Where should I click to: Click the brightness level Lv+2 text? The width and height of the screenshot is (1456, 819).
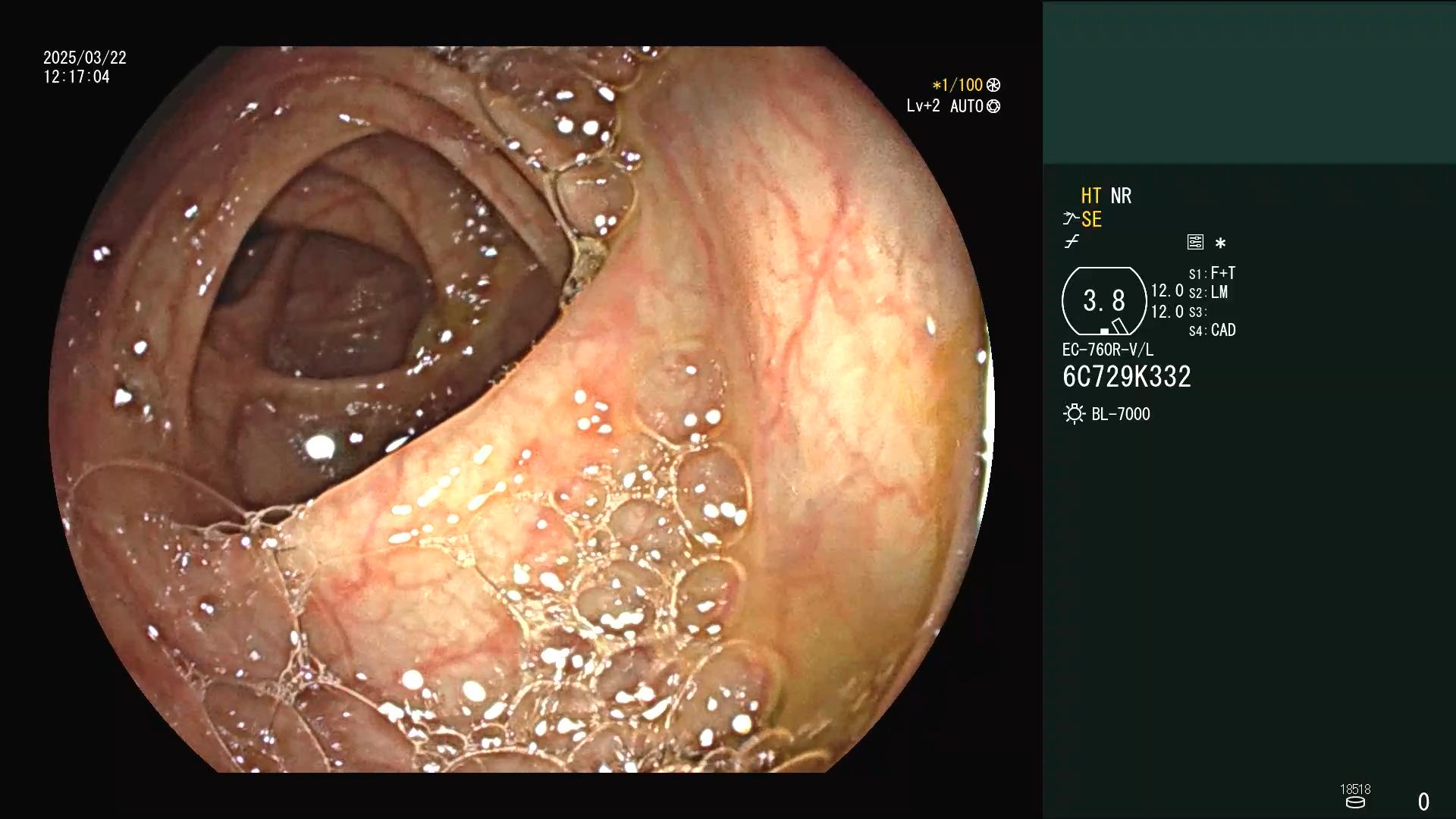(923, 106)
